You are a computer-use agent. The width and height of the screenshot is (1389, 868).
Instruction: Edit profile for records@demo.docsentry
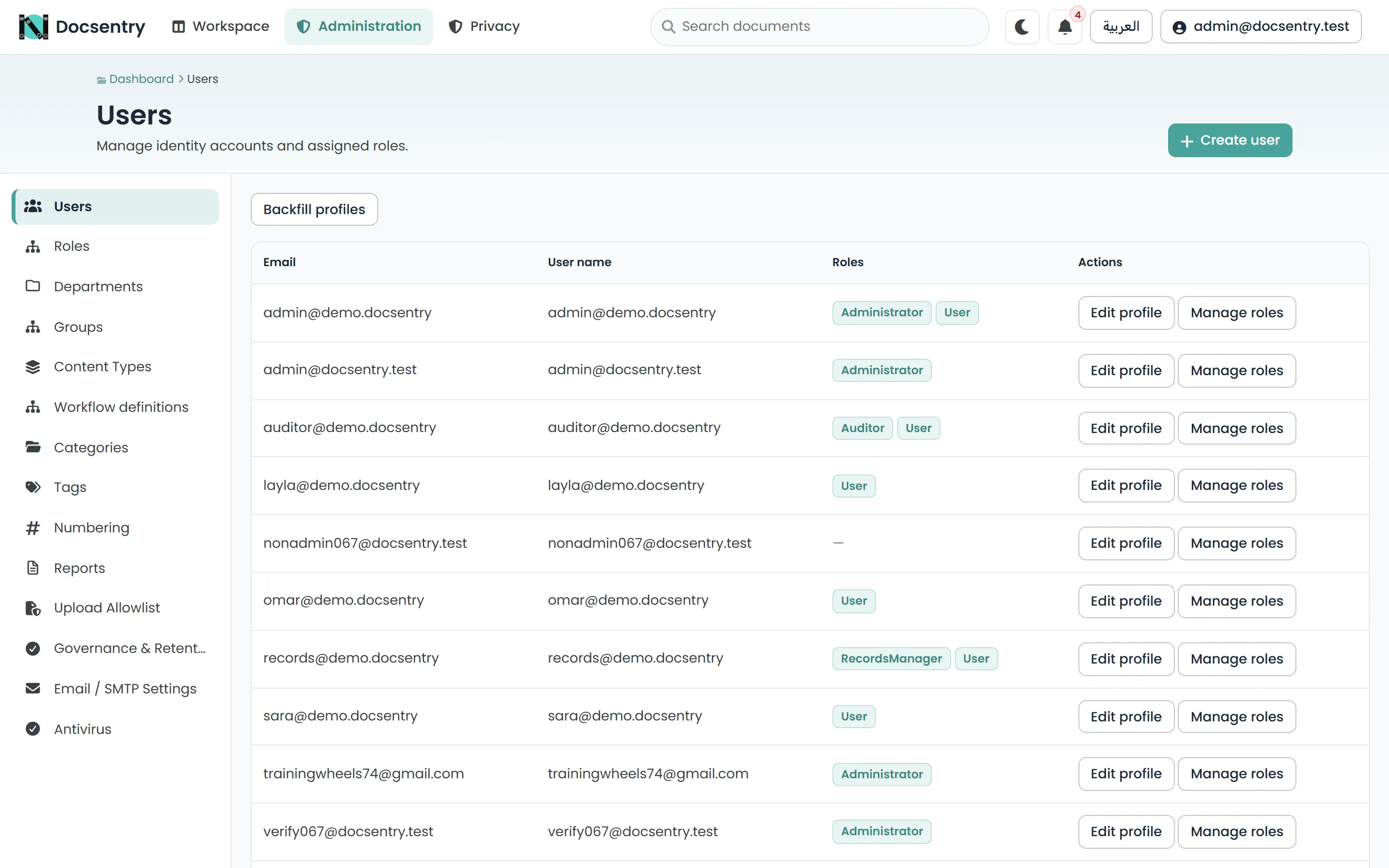click(1126, 659)
